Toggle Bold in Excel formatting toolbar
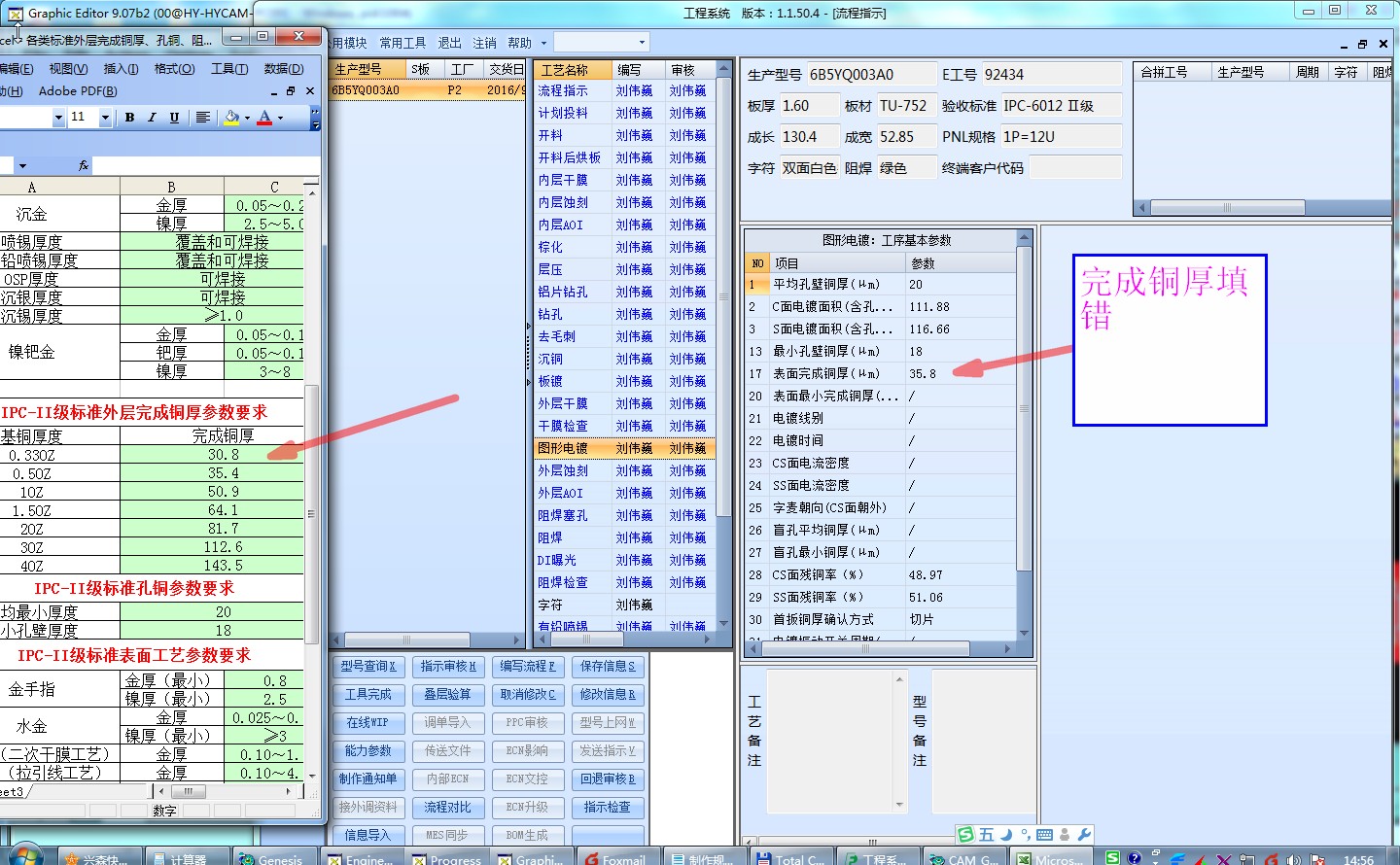The width and height of the screenshot is (1400, 865). 129,118
